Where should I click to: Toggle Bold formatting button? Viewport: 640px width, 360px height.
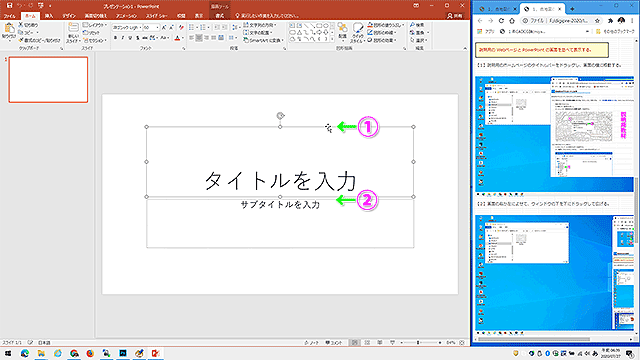point(116,38)
